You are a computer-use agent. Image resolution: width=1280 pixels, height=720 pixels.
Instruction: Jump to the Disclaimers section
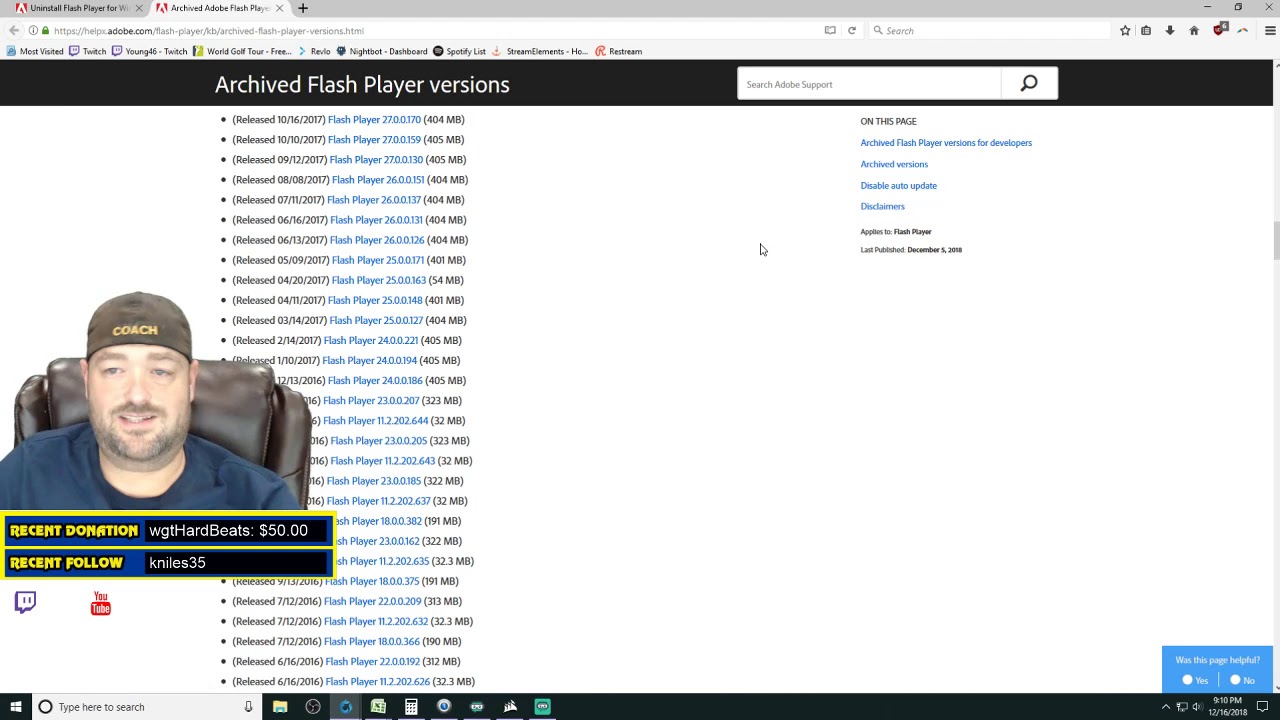click(883, 207)
